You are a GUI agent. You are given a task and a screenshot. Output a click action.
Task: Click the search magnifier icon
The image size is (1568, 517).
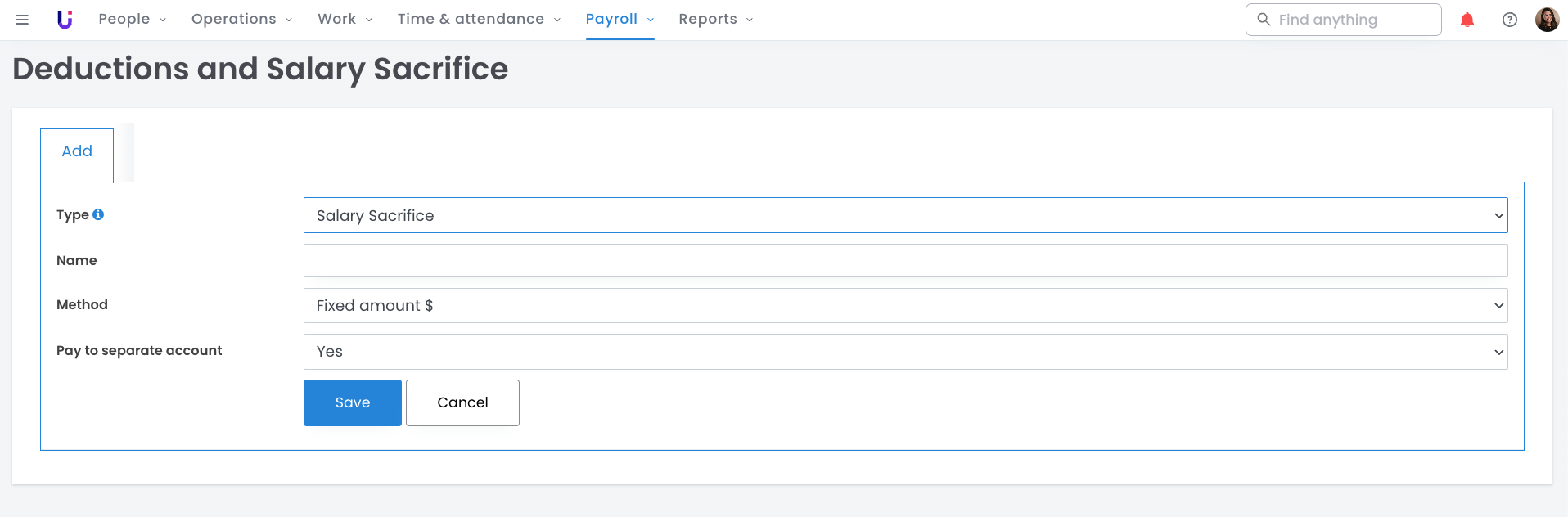click(1264, 20)
